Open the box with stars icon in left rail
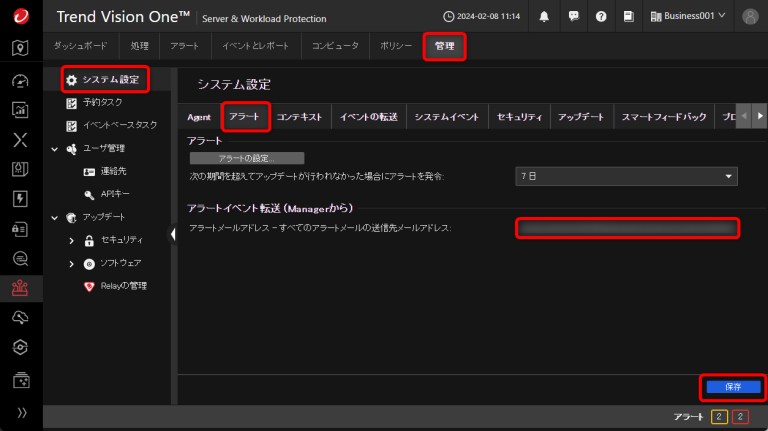The image size is (768, 431). point(20,380)
